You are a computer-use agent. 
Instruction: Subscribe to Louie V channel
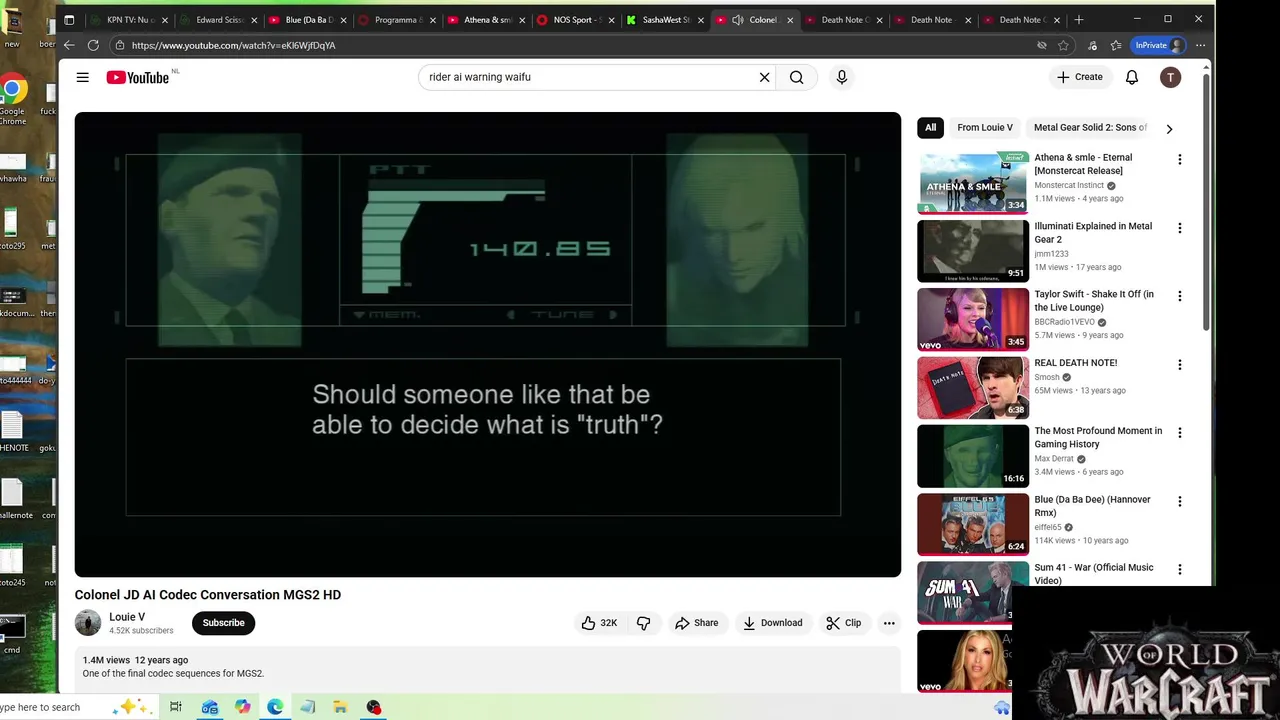(223, 623)
